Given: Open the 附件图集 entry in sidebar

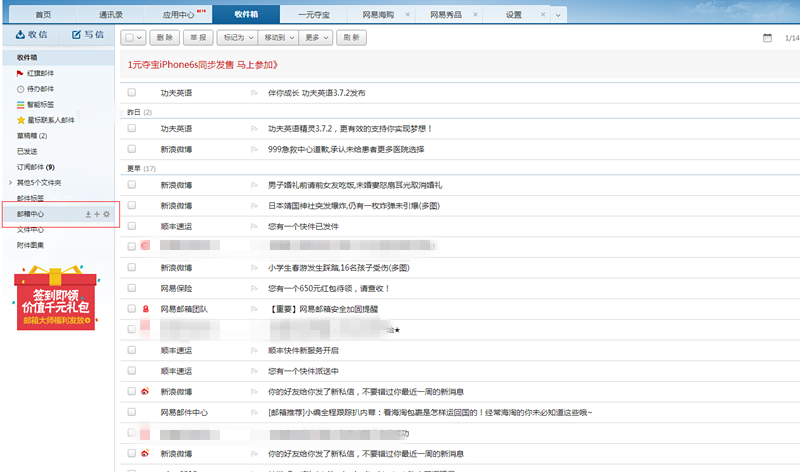Looking at the screenshot, I should (x=30, y=245).
